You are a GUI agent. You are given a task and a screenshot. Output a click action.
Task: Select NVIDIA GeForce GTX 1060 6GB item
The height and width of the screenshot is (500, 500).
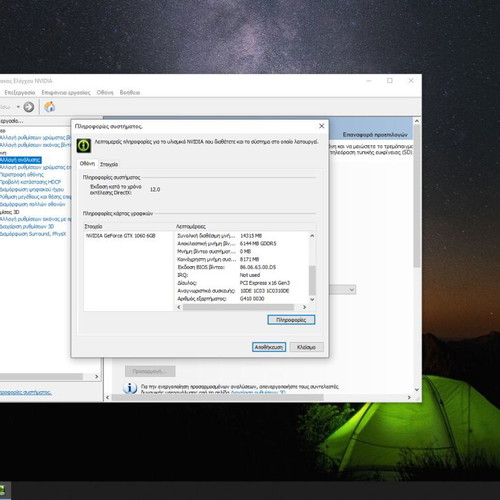click(x=121, y=236)
